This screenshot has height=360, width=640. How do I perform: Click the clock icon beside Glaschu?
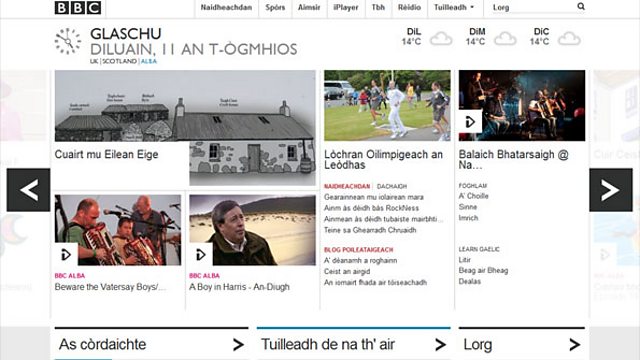[68, 41]
